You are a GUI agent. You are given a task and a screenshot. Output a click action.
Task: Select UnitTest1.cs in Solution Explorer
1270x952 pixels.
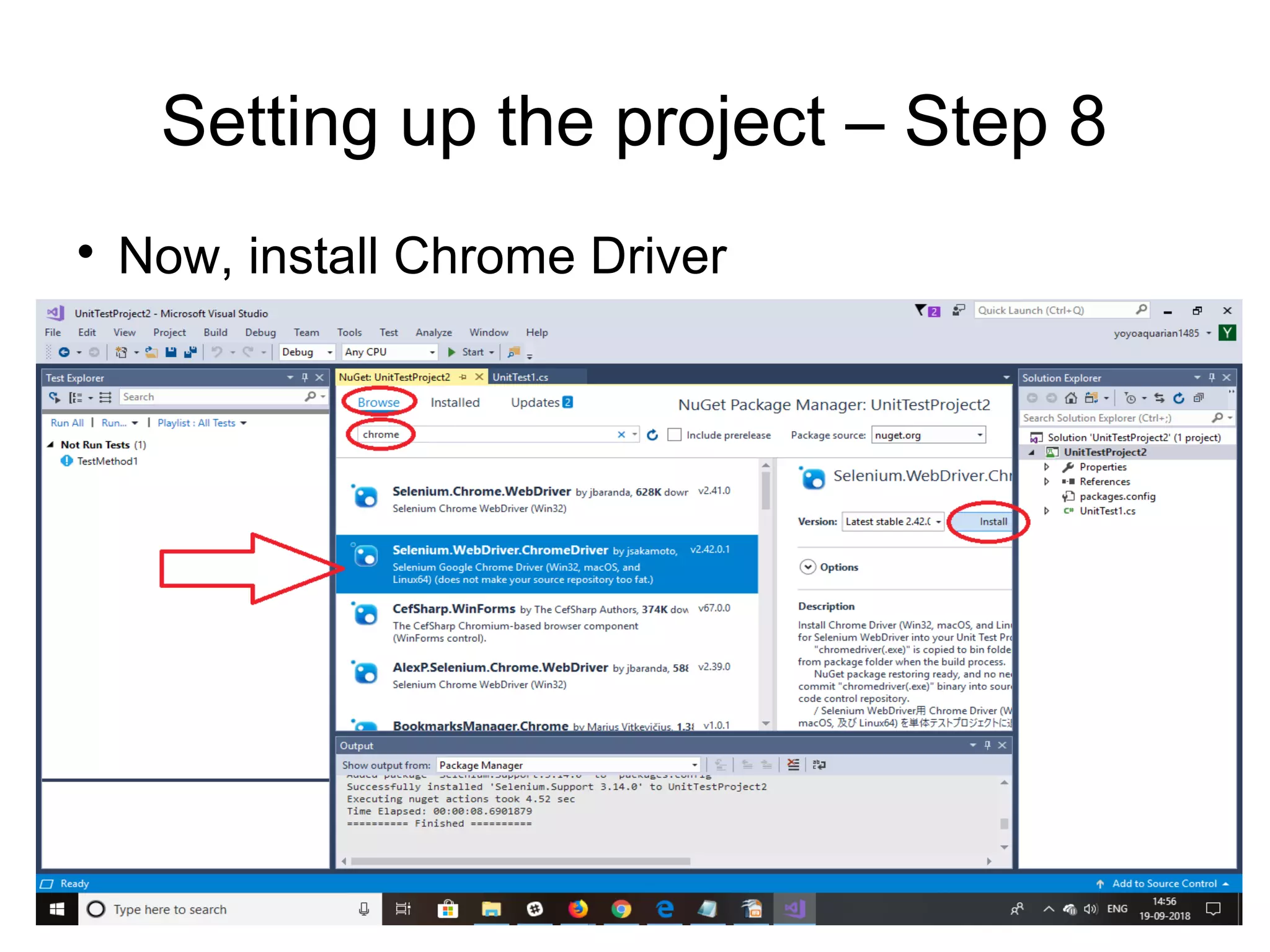(x=1107, y=511)
